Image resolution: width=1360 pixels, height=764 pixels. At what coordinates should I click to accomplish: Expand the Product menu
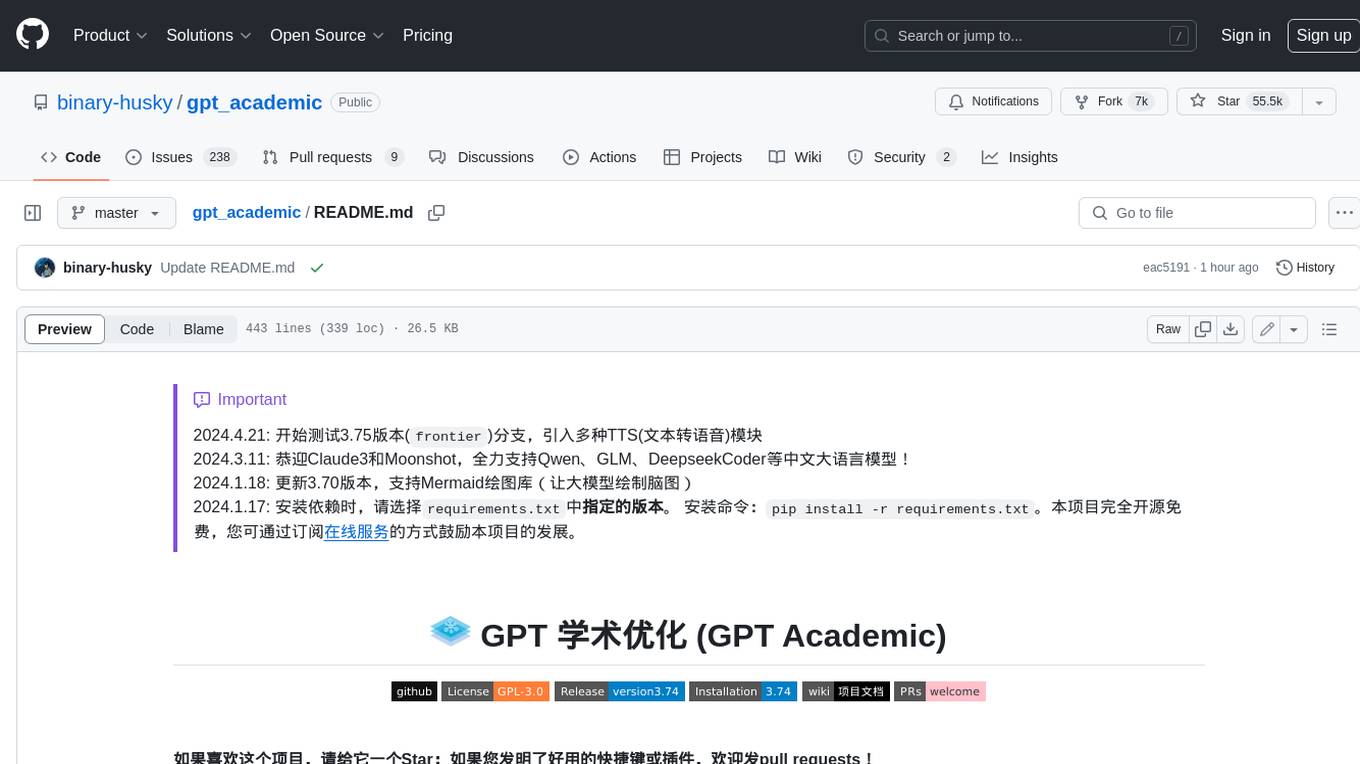110,35
